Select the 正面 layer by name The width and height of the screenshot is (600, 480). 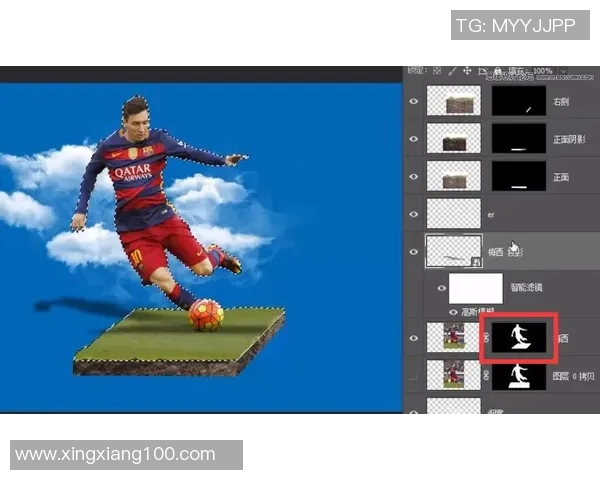tap(561, 177)
